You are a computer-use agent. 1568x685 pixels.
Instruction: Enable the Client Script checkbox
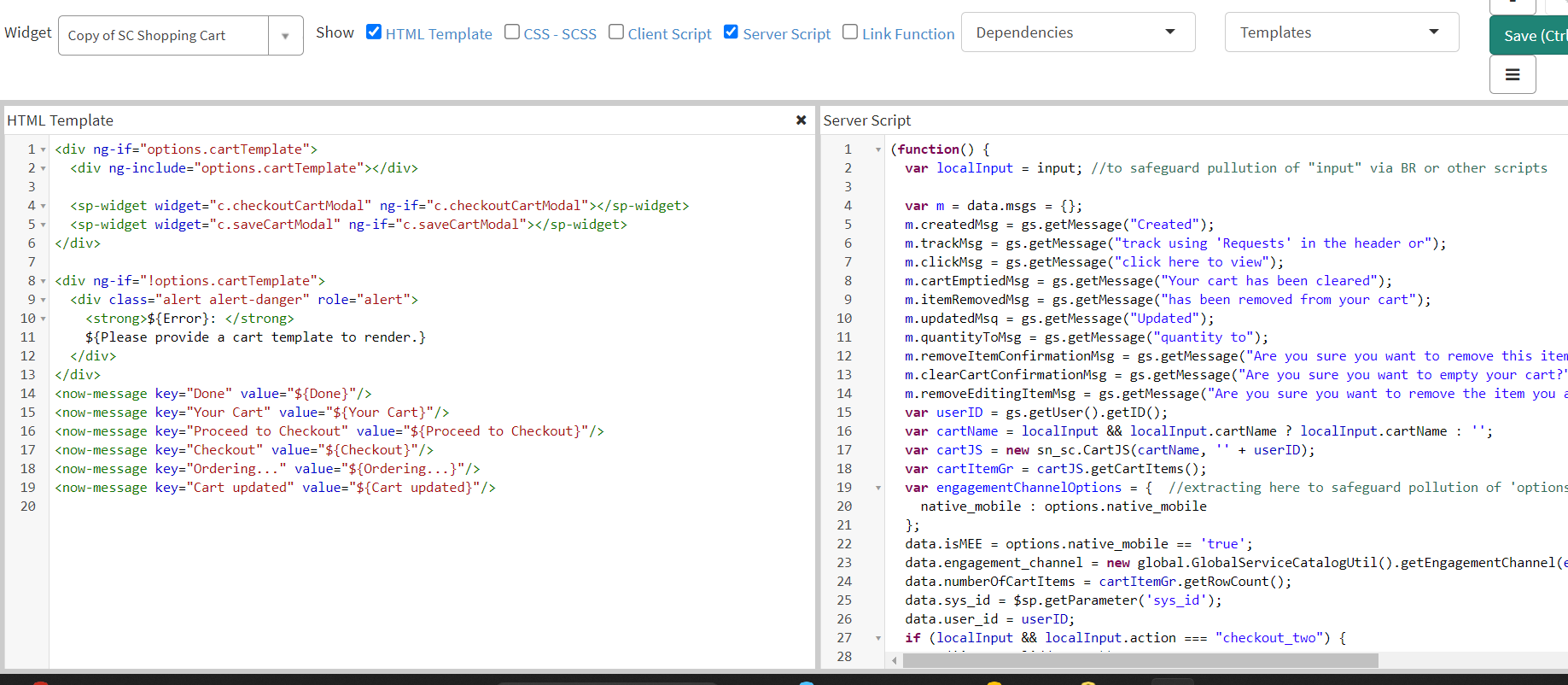click(616, 32)
